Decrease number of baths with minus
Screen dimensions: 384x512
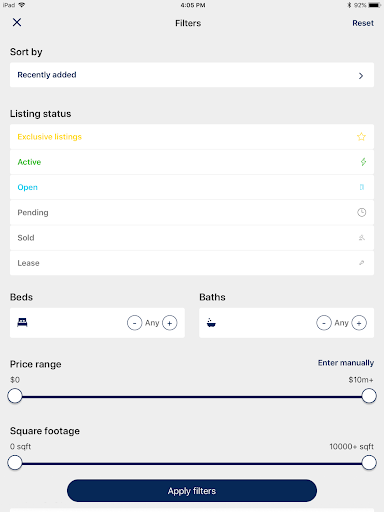tap(324, 323)
